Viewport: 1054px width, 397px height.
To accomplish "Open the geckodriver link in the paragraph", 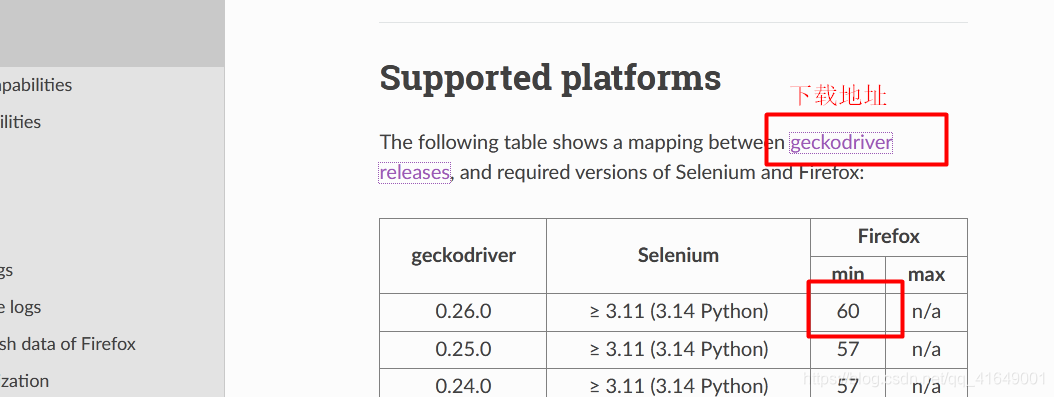I will (x=841, y=143).
